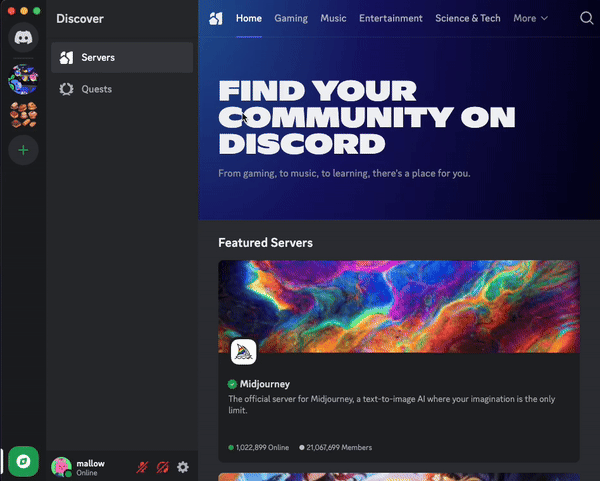Select the green Discover compass icon
Image resolution: width=600 pixels, height=481 pixels.
click(23, 461)
